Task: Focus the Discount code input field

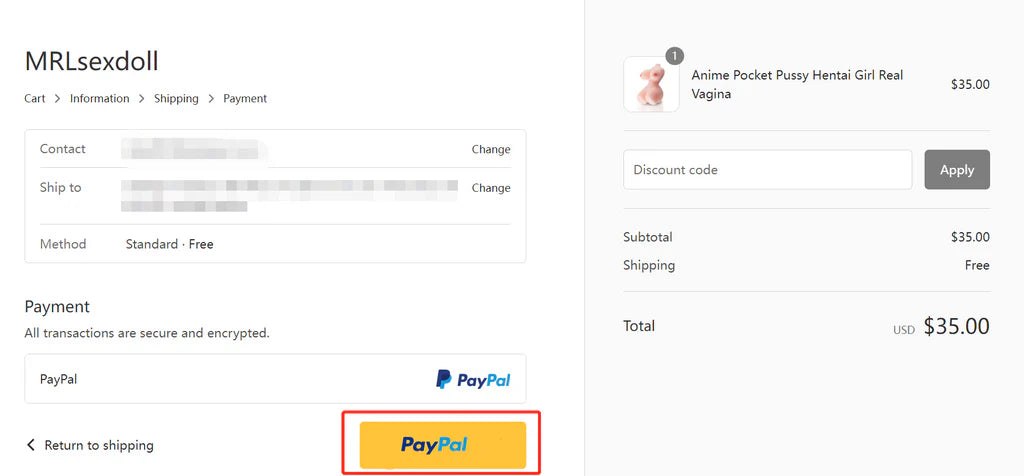Action: click(767, 170)
